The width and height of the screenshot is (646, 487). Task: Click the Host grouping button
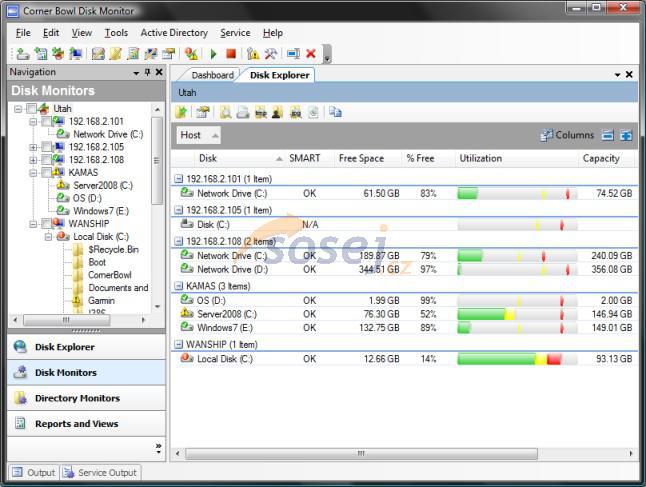199,135
